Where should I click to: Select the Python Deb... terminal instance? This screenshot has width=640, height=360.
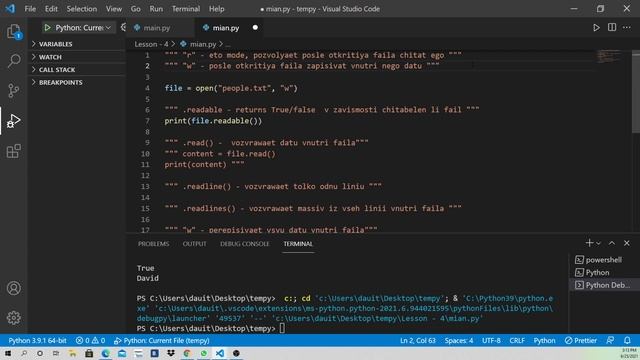(x=603, y=285)
